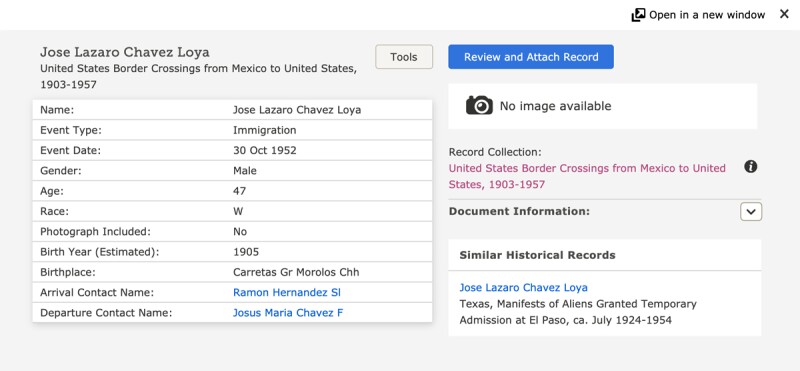Click the Photograph Included label
This screenshot has width=800, height=371.
coord(95,232)
